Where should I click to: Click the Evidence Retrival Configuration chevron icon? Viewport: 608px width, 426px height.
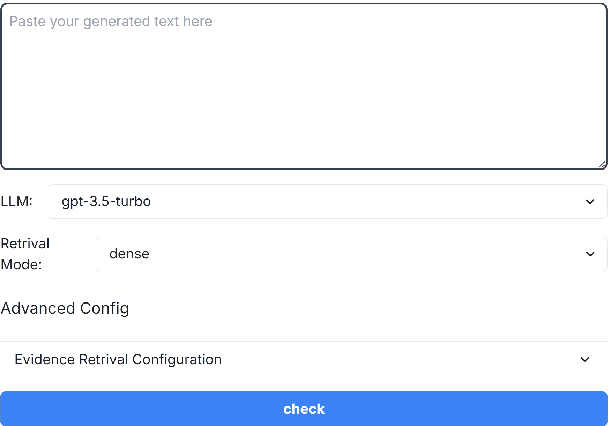point(585,360)
